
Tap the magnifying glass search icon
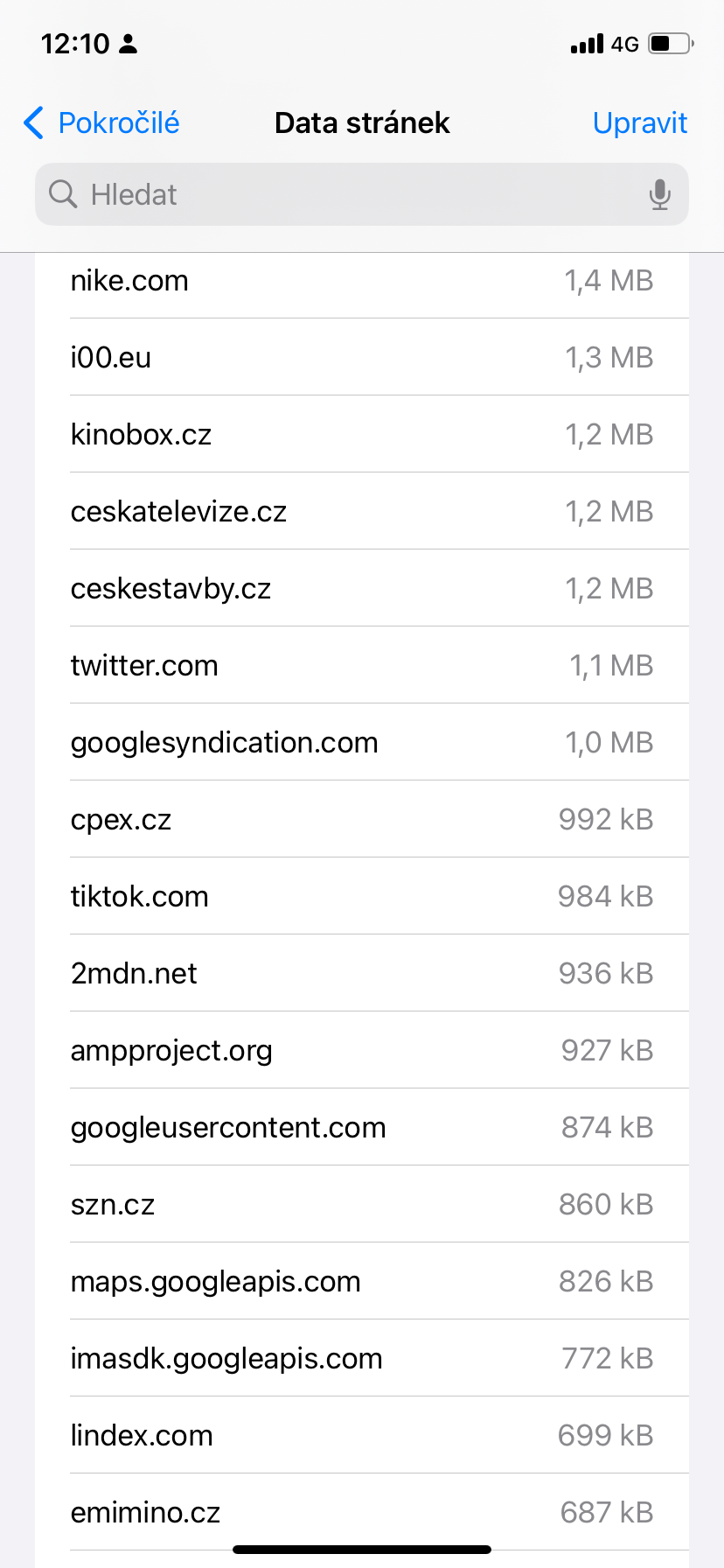63,194
